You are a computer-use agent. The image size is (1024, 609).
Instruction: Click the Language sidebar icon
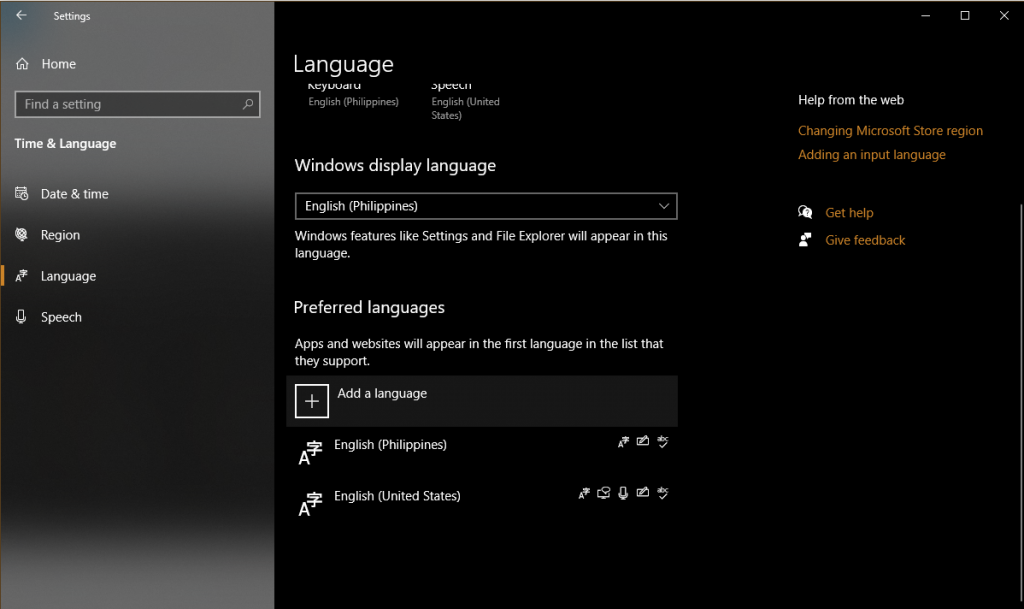click(22, 276)
